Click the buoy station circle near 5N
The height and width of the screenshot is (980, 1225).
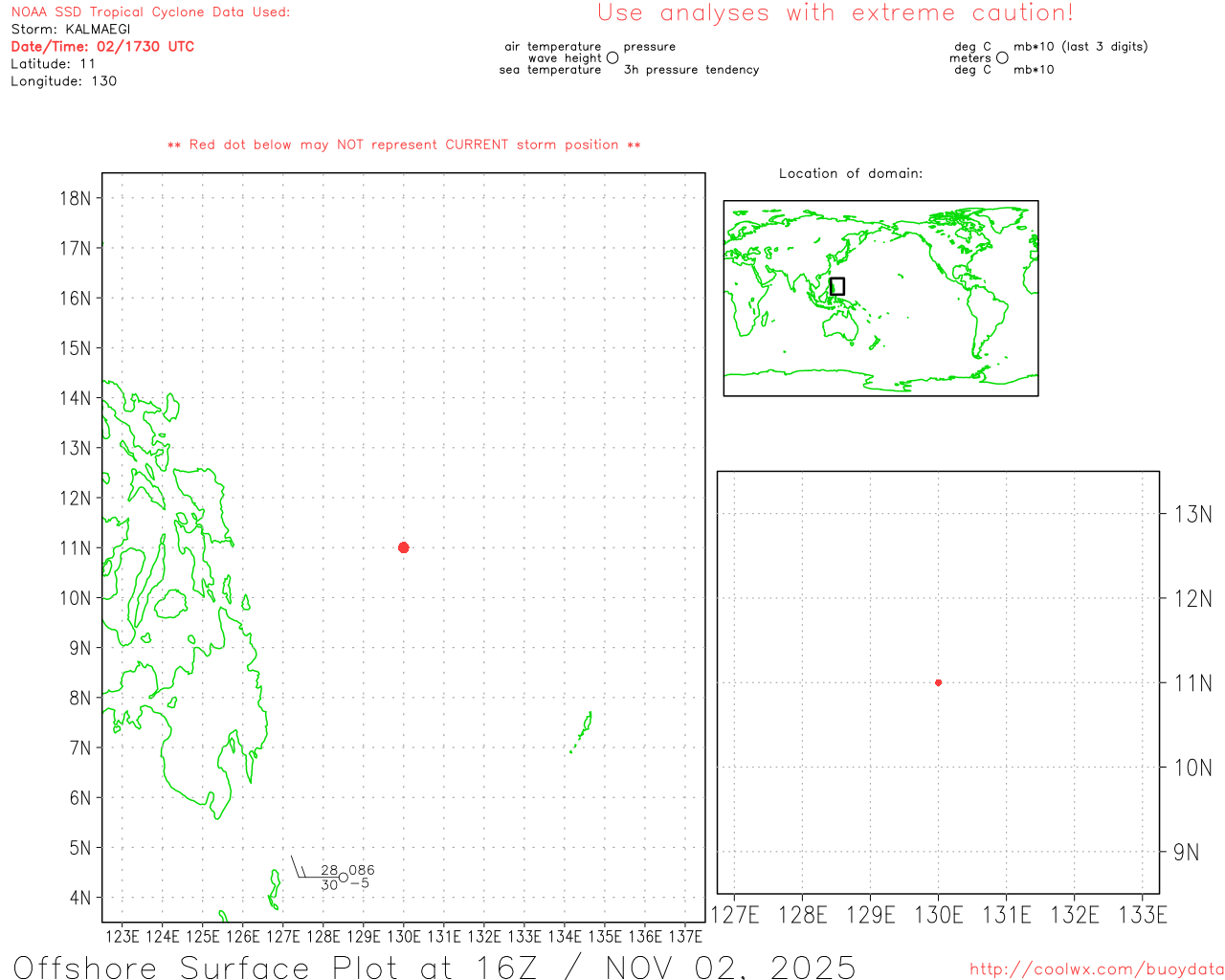(x=344, y=878)
